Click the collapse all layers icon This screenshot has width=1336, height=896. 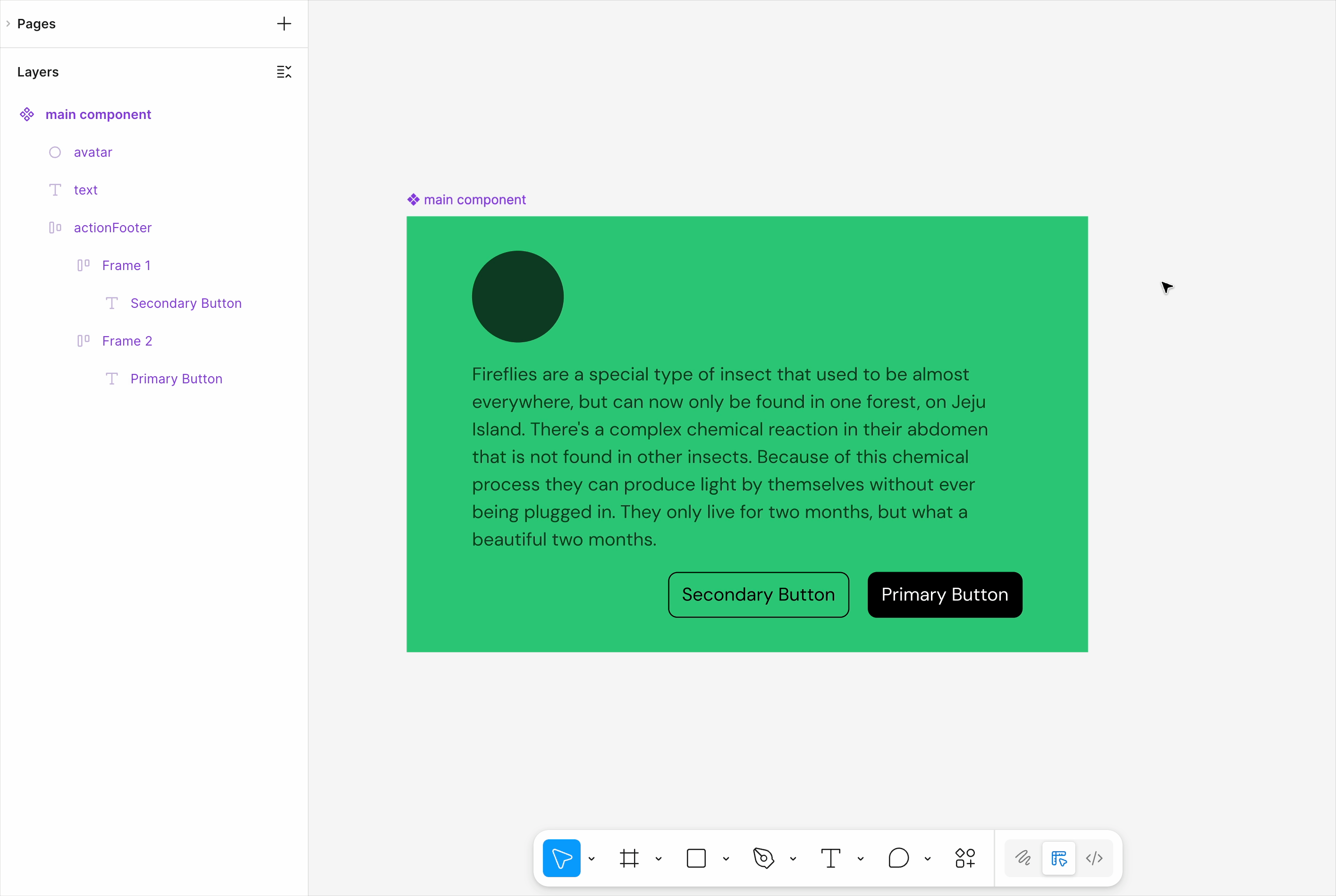284,72
